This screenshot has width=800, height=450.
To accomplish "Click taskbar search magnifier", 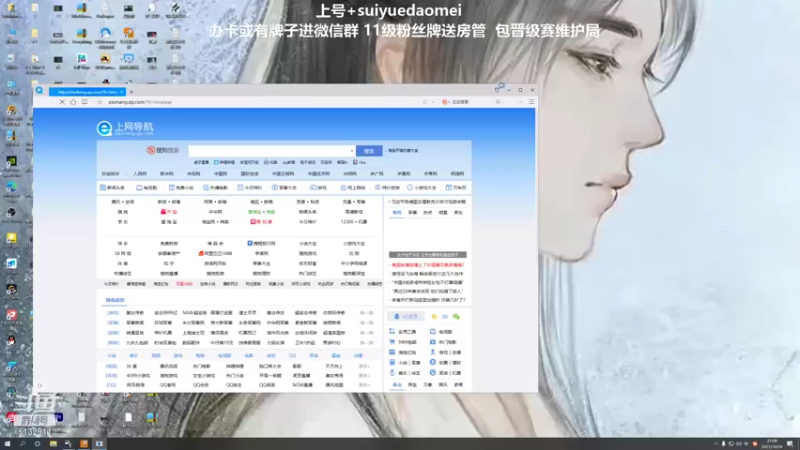I will [x=22, y=444].
